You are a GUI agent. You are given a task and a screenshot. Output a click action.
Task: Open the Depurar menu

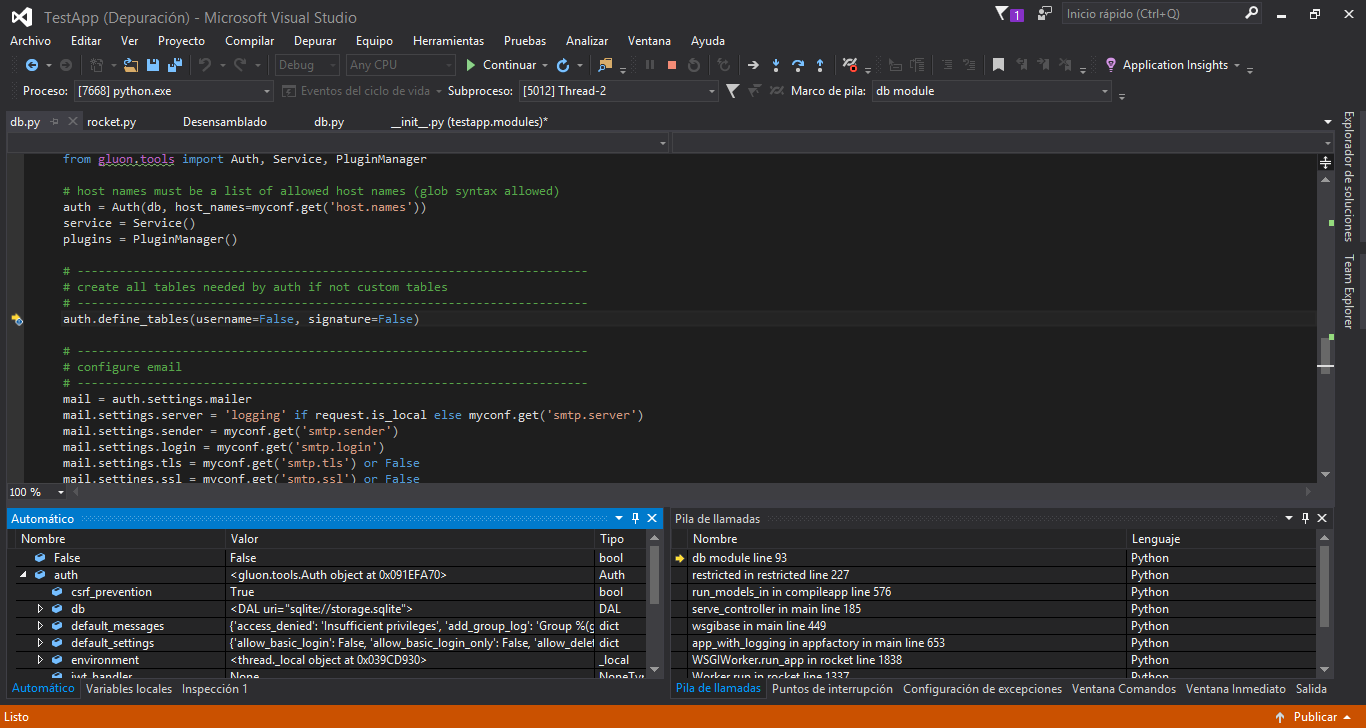(315, 41)
